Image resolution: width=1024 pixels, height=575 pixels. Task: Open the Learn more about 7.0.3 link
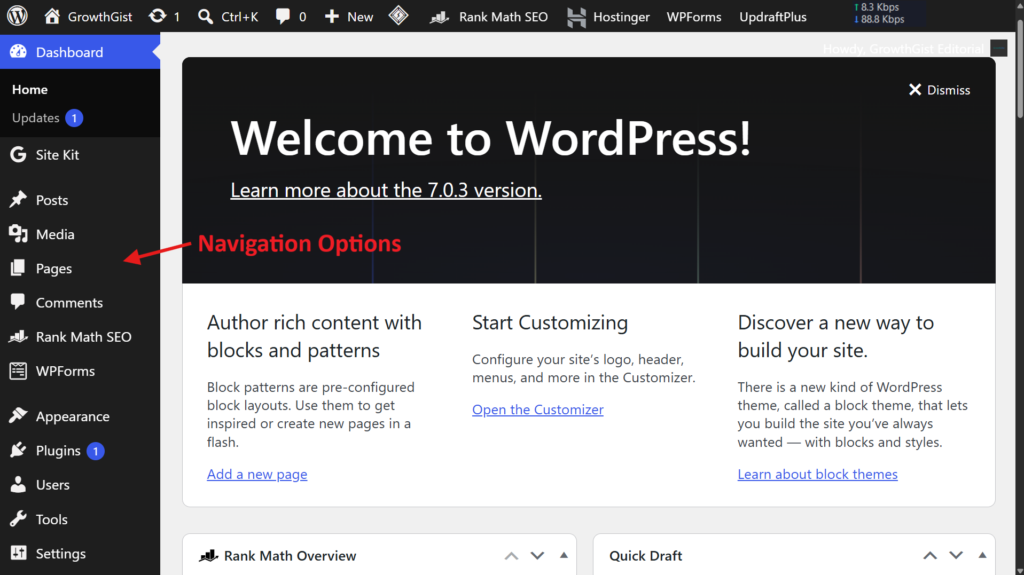tap(386, 190)
